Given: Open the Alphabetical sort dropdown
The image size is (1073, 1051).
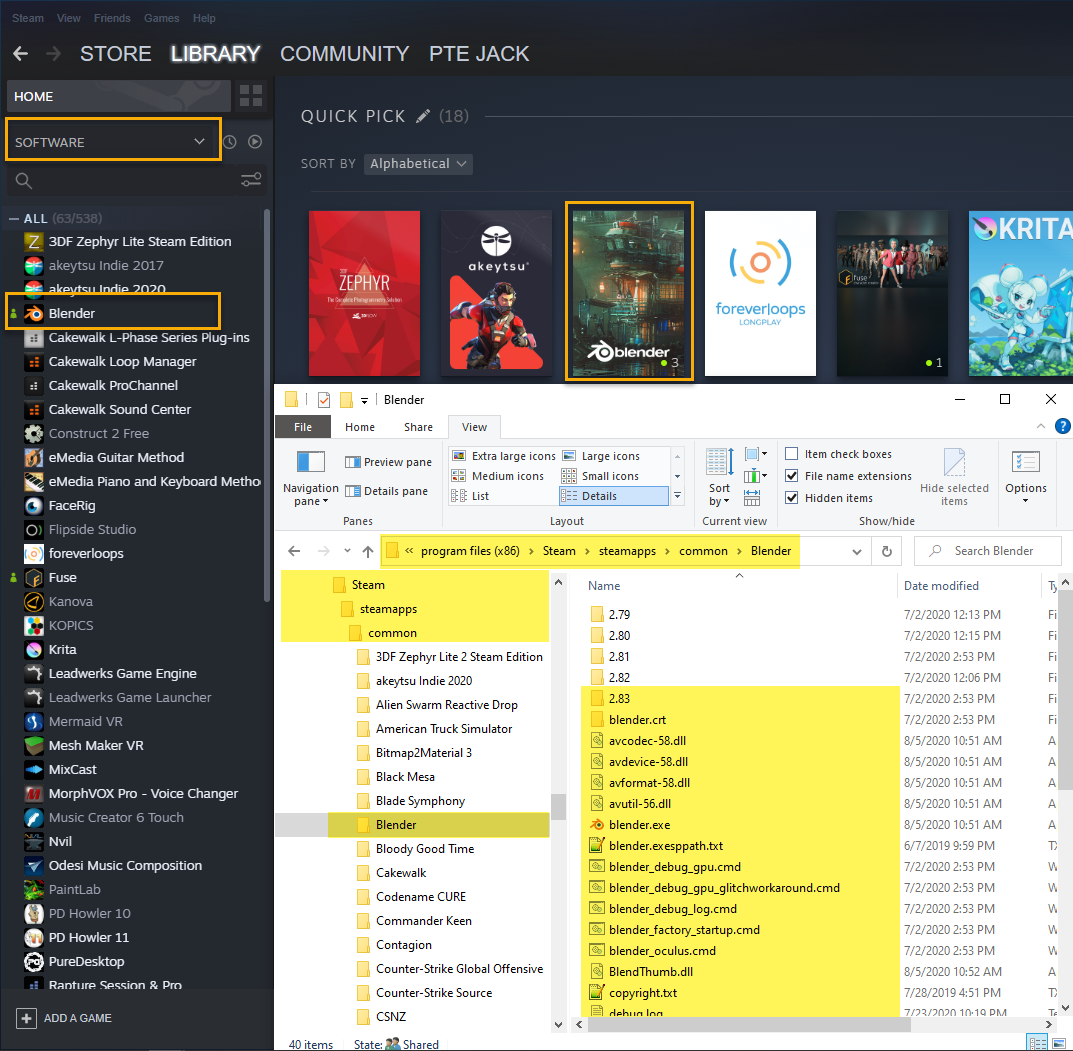Looking at the screenshot, I should pos(418,164).
